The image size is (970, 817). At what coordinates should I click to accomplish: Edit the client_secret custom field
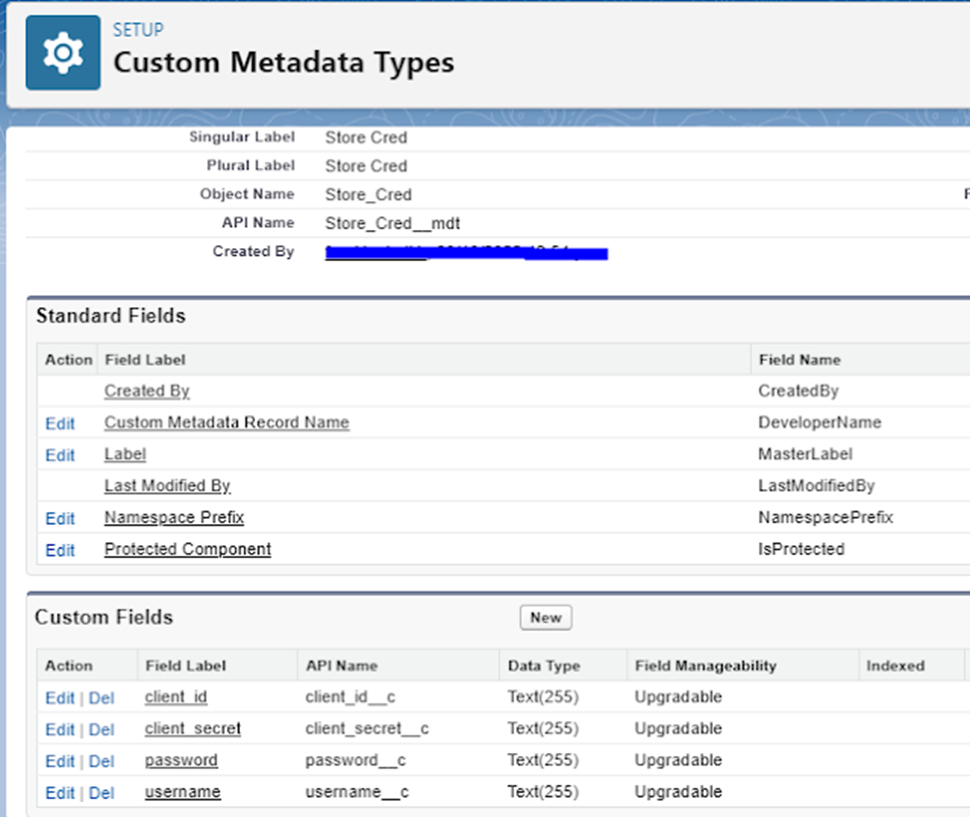[60, 730]
